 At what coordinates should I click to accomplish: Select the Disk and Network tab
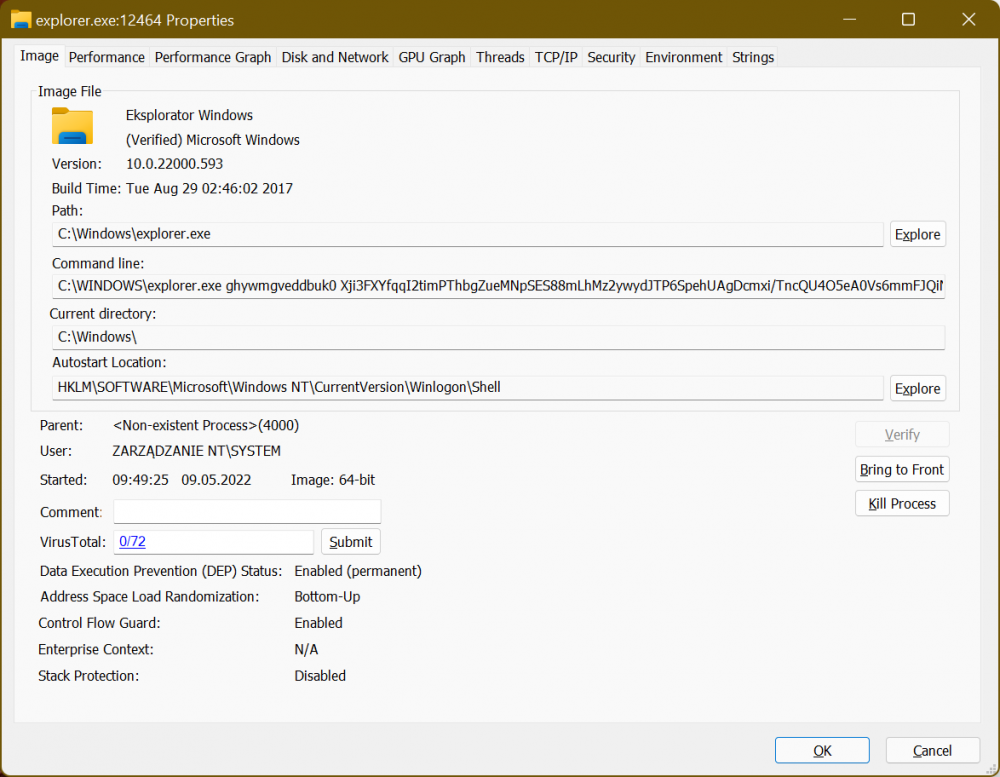pos(335,57)
